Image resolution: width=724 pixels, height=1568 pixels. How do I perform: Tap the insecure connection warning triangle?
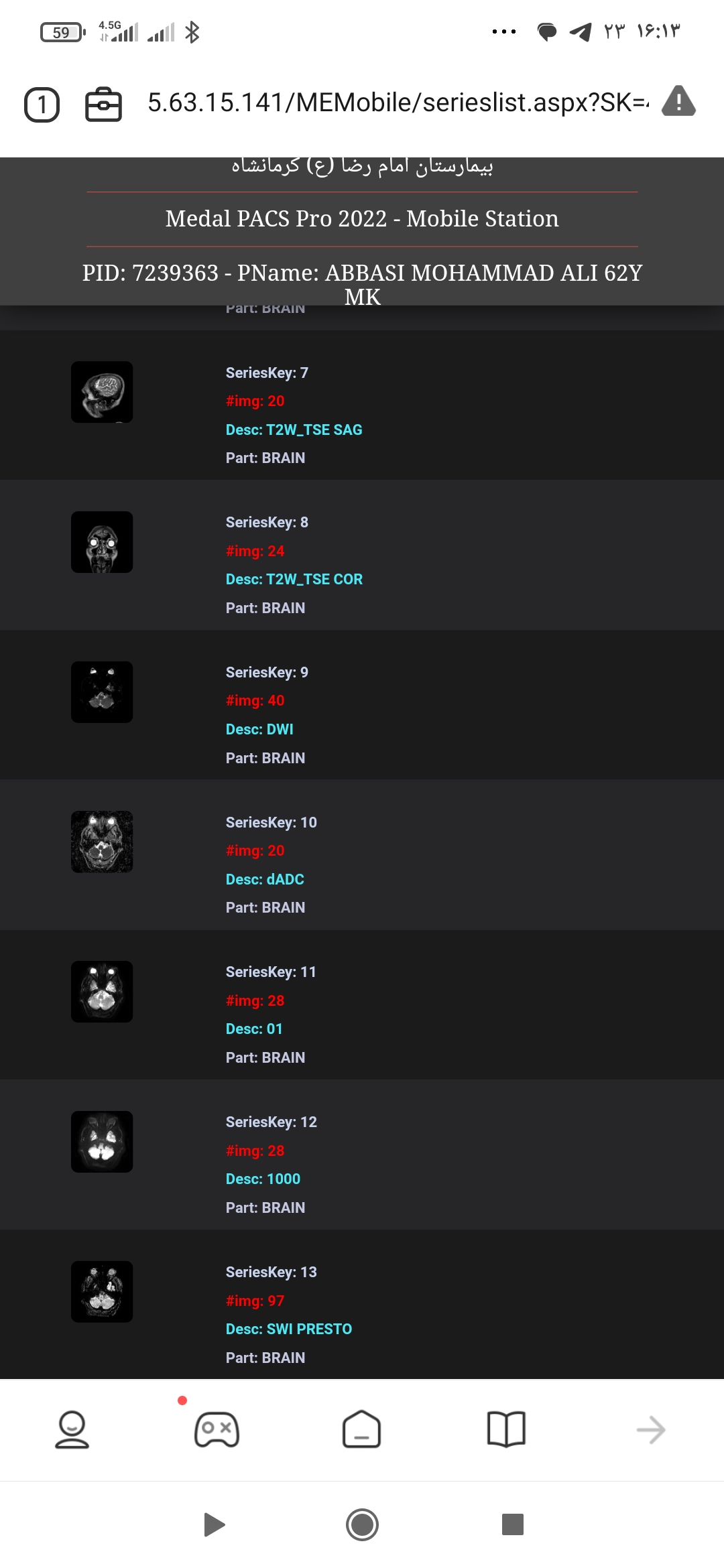[678, 102]
